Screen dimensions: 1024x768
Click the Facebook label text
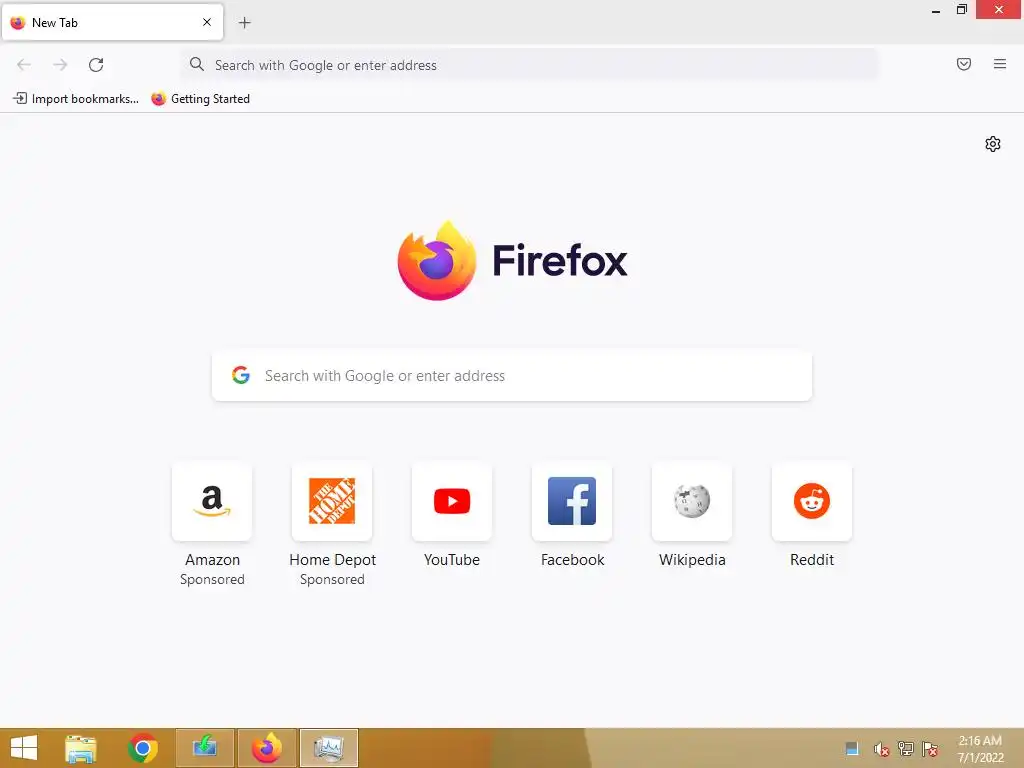573,560
